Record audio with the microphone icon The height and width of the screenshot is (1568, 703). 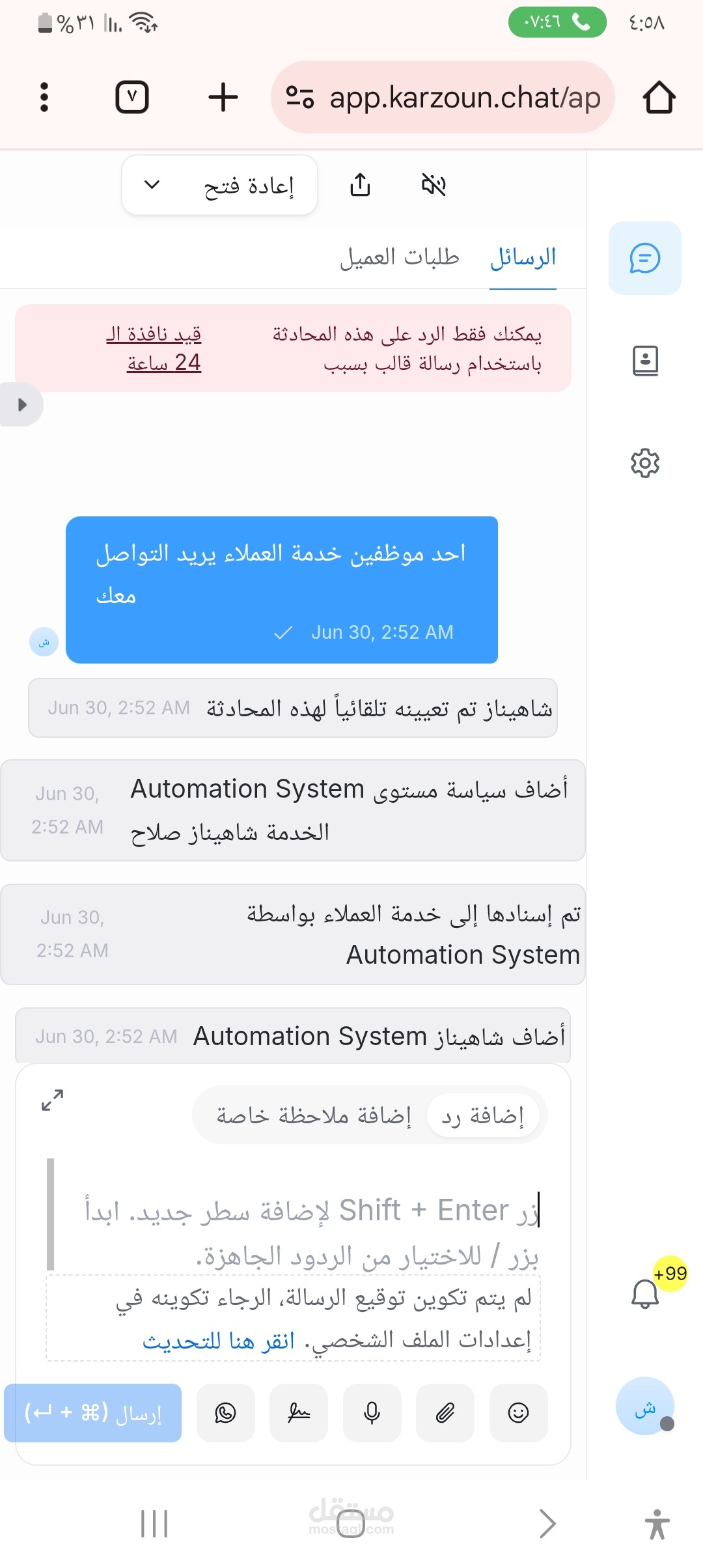point(372,1412)
